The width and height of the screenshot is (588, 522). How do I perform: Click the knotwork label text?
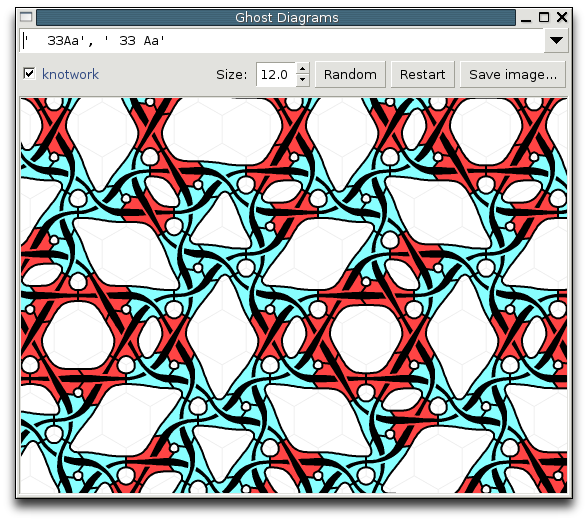(70, 74)
